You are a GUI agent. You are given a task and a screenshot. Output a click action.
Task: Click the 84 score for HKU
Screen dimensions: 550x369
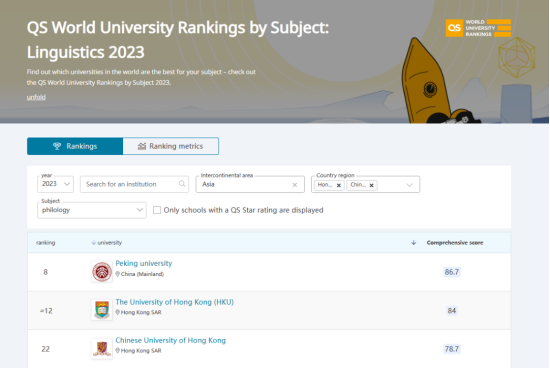tap(452, 310)
